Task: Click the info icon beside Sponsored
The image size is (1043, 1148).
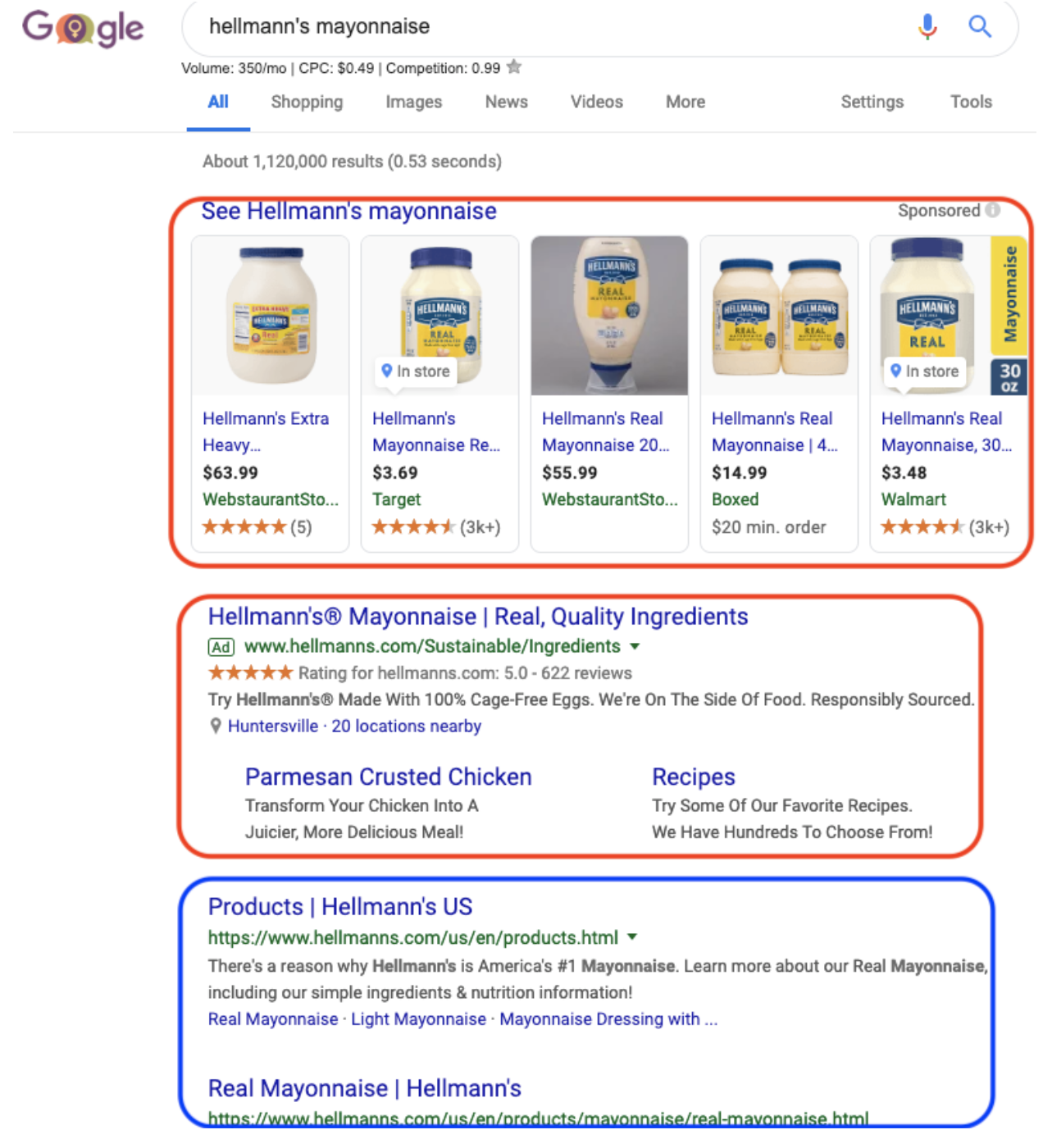Action: (993, 210)
